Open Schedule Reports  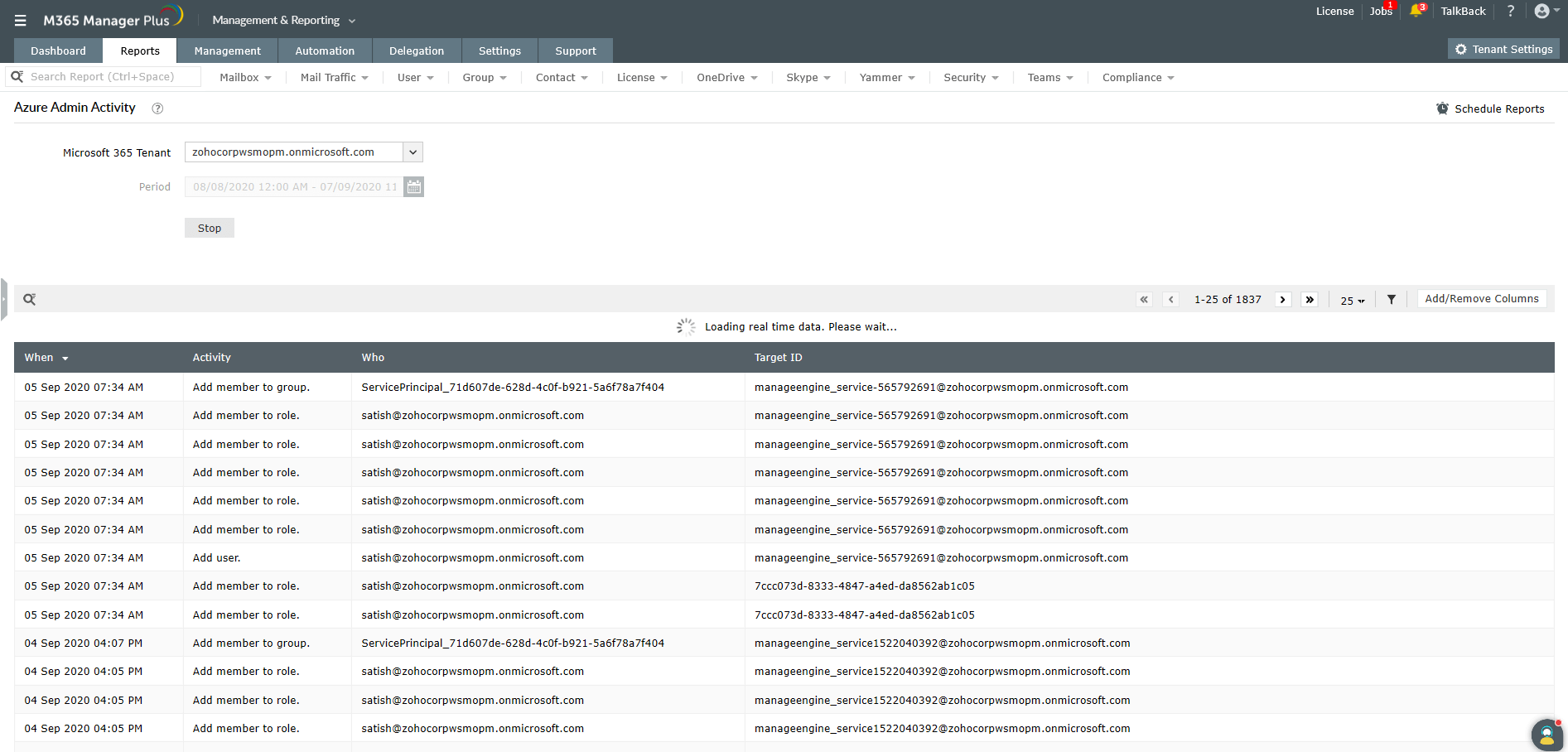click(x=1490, y=108)
